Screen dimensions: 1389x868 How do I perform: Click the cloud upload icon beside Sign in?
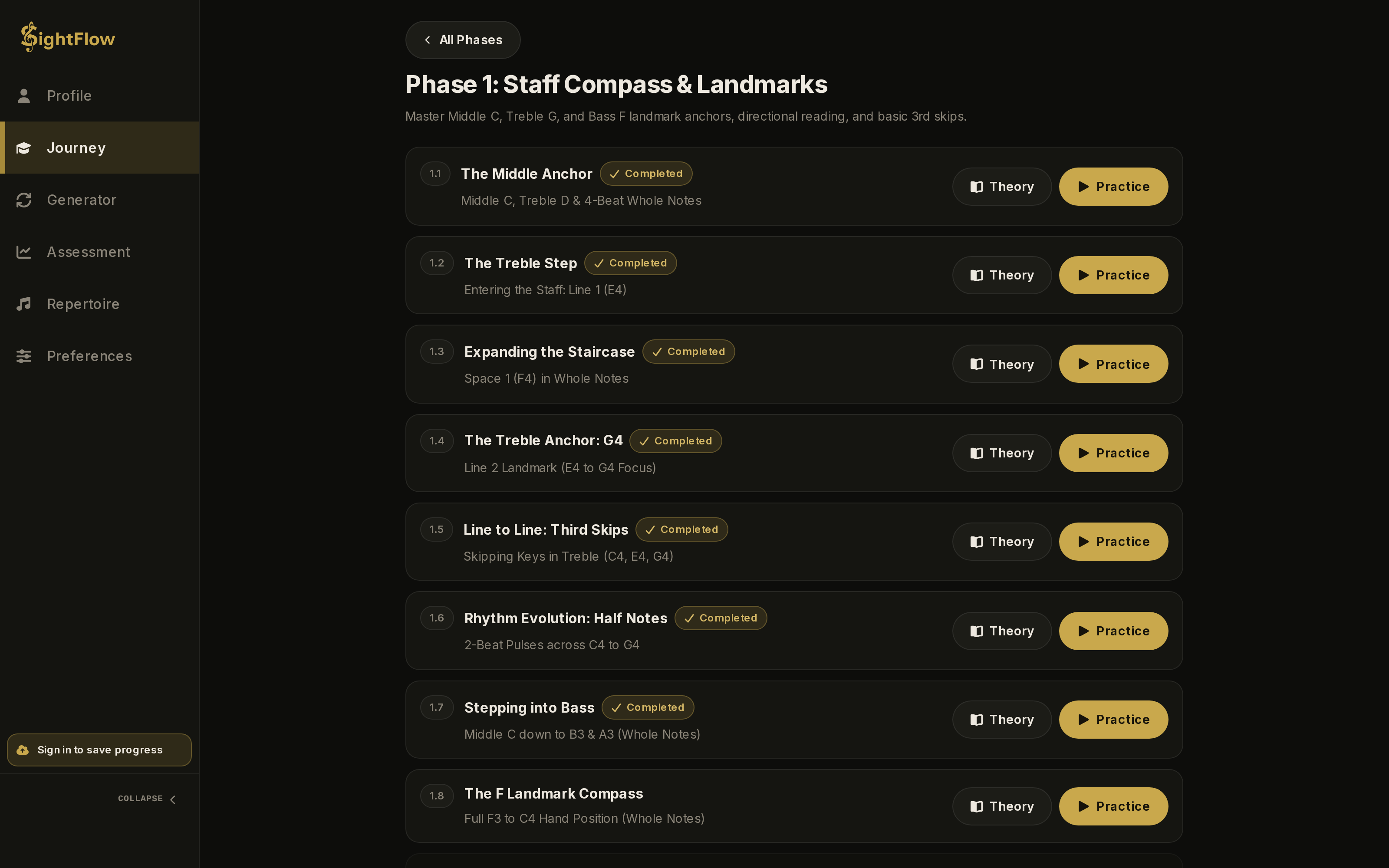click(x=23, y=750)
